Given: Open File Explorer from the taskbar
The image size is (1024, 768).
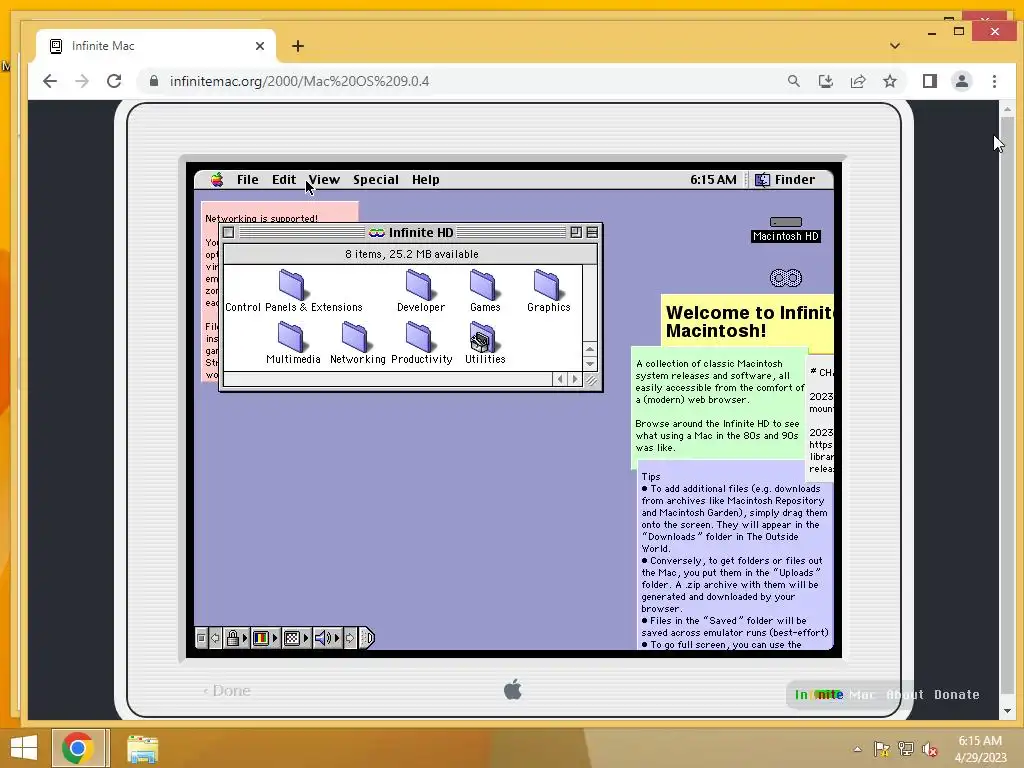Looking at the screenshot, I should [142, 748].
